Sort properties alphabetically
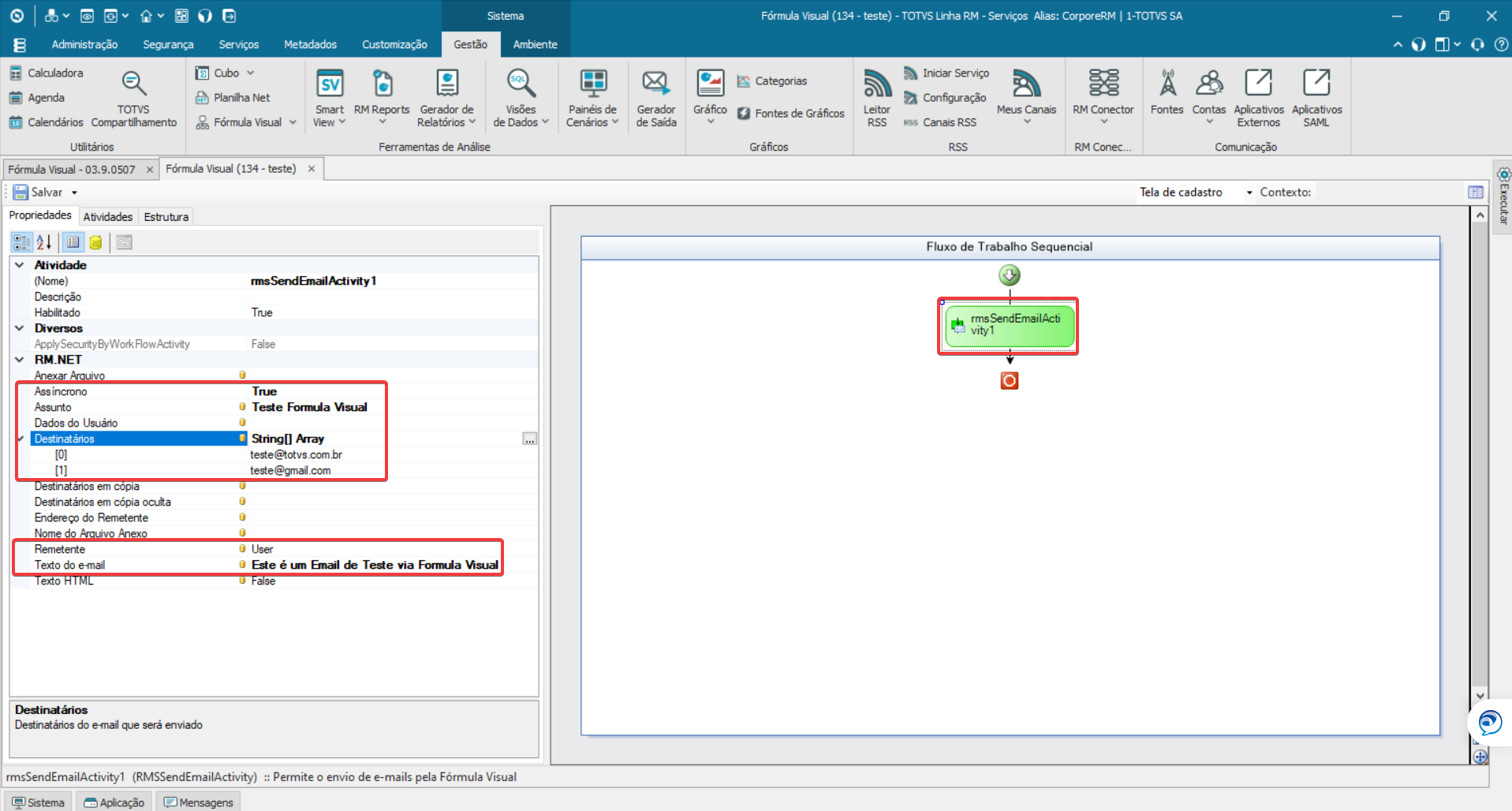The height and width of the screenshot is (811, 1512). coord(44,242)
